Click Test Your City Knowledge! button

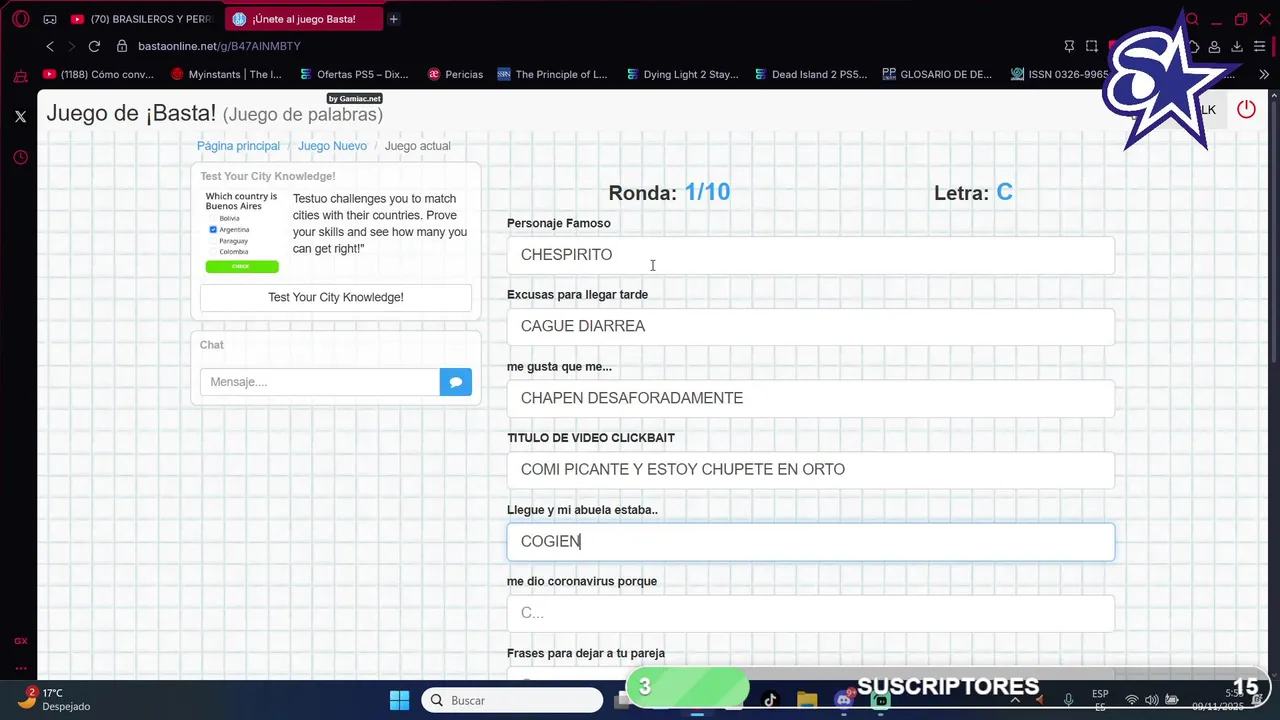coord(336,297)
